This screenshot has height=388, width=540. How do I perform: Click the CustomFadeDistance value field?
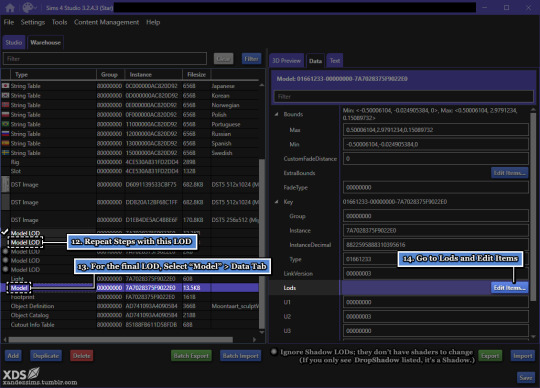(x=436, y=159)
